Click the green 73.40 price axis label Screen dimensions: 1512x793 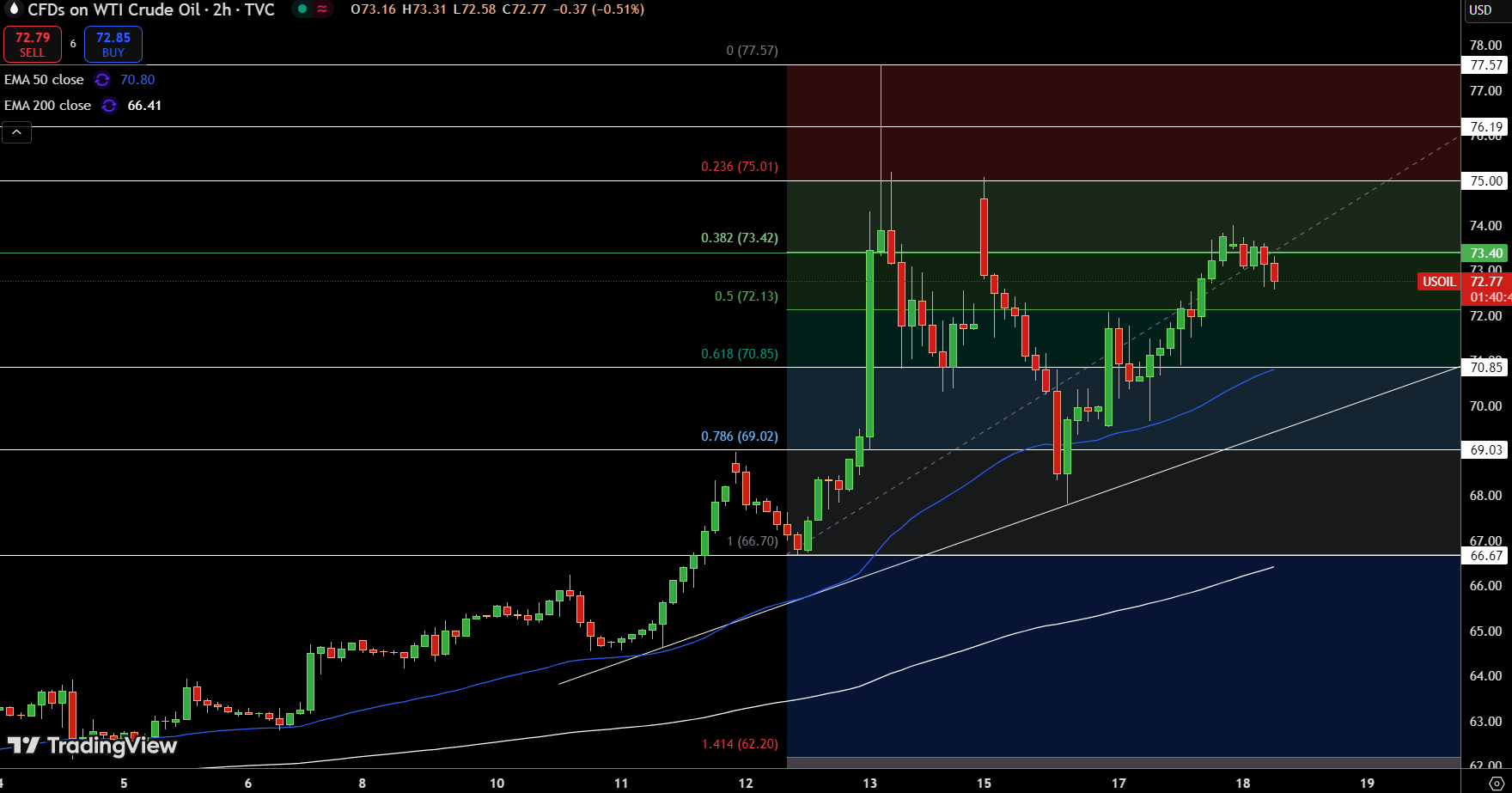pyautogui.click(x=1486, y=253)
